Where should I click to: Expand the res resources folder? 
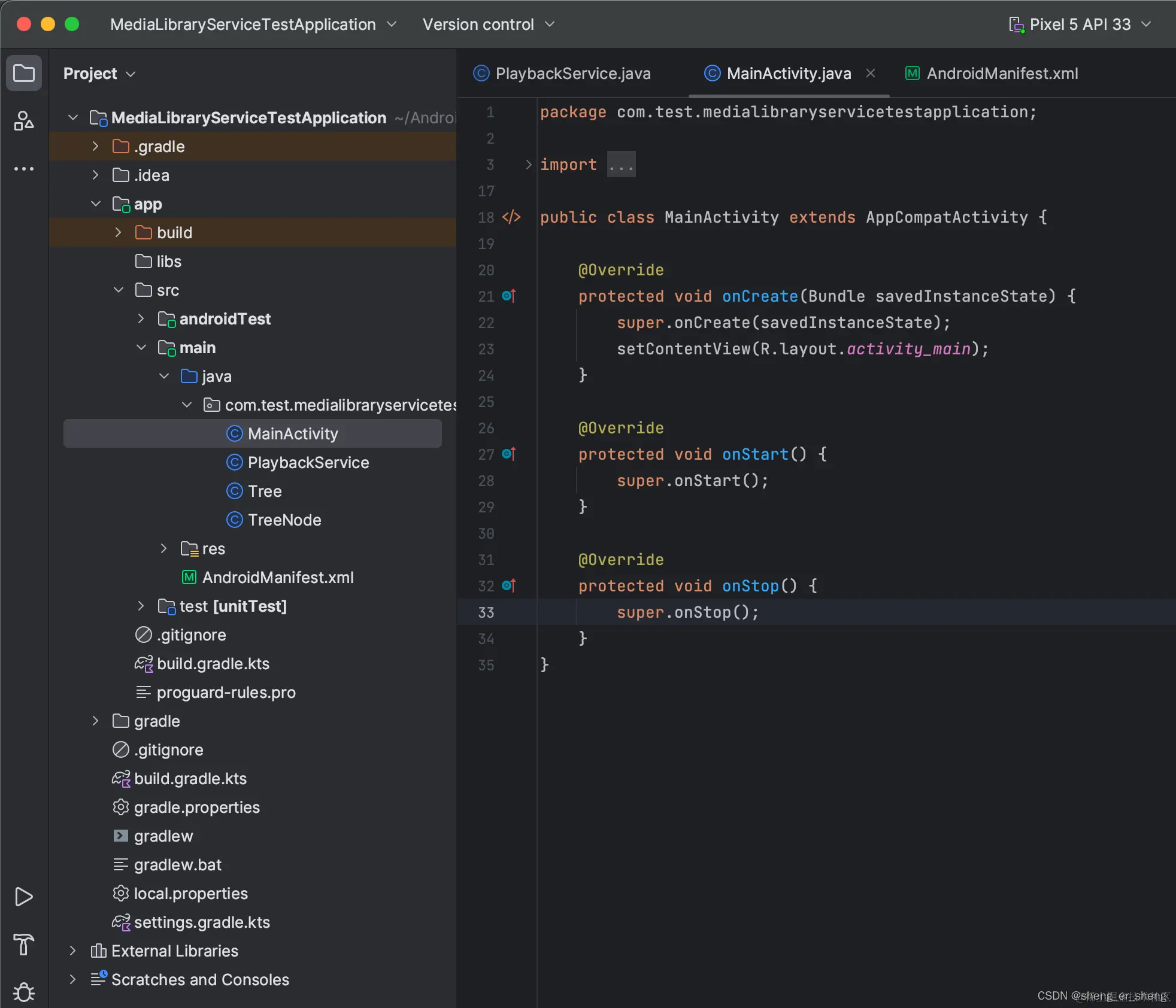coord(164,548)
